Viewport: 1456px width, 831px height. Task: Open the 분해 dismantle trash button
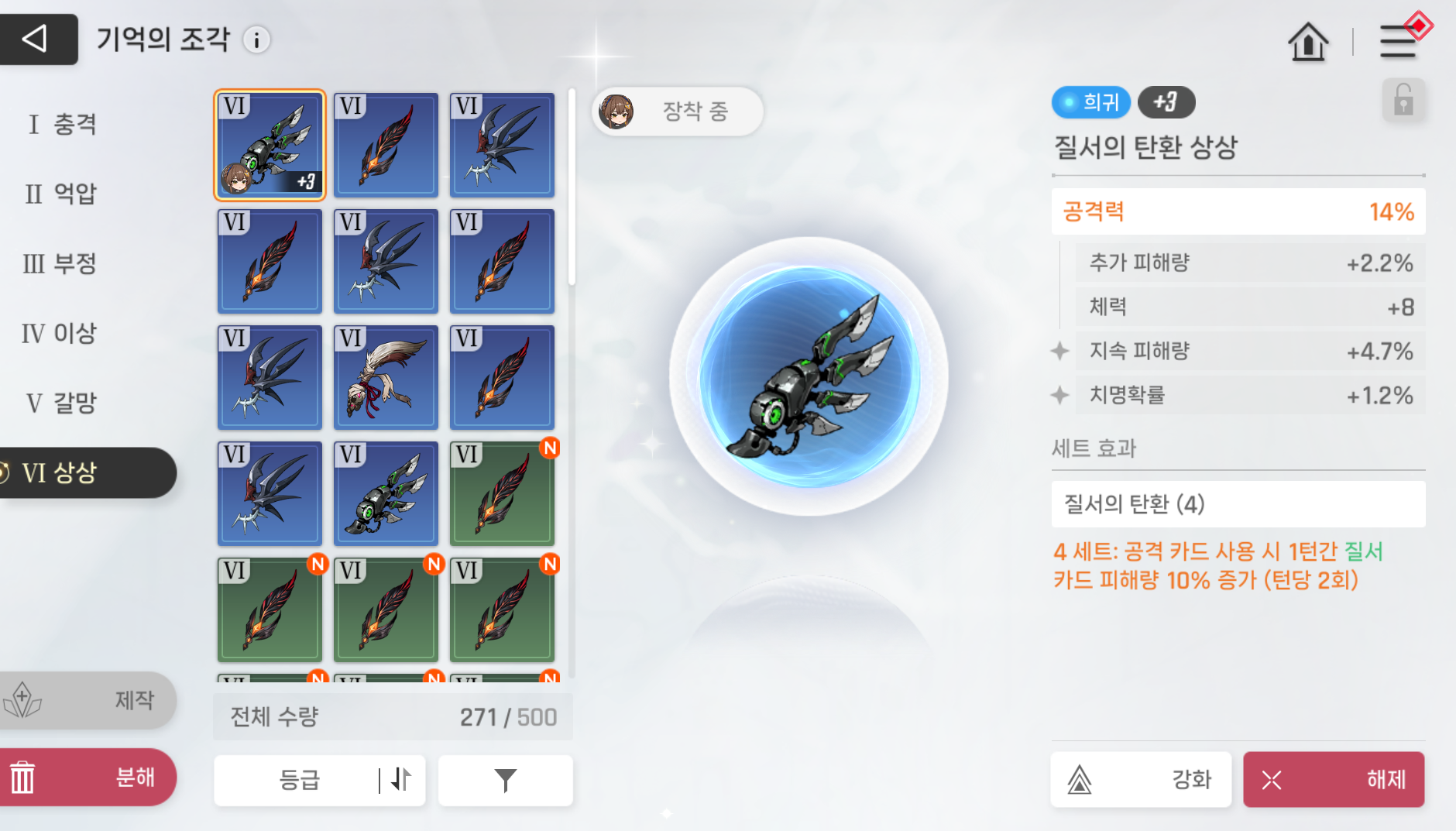pos(87,777)
